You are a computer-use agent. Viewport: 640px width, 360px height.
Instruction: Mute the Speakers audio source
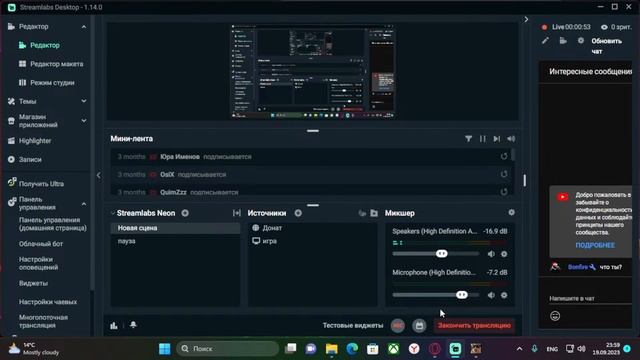tap(491, 254)
